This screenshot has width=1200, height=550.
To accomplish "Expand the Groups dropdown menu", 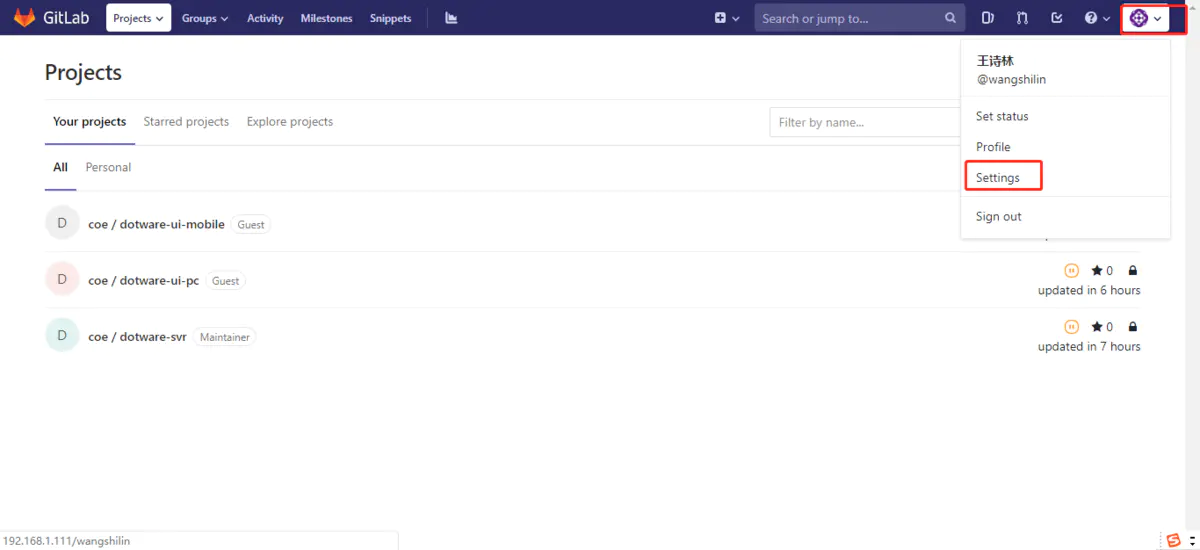I will point(205,18).
